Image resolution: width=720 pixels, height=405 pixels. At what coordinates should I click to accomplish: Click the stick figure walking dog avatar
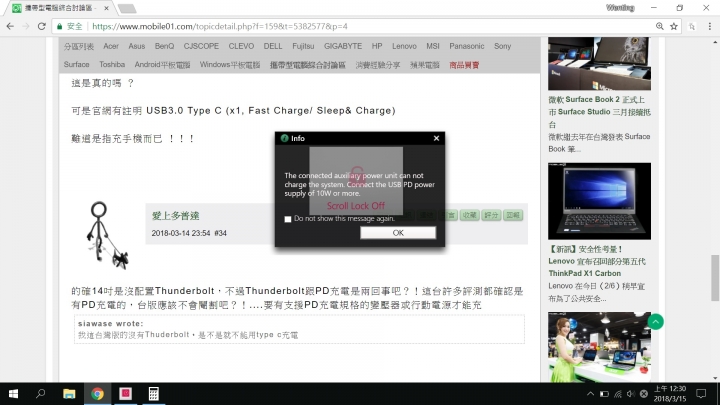[x=107, y=235]
